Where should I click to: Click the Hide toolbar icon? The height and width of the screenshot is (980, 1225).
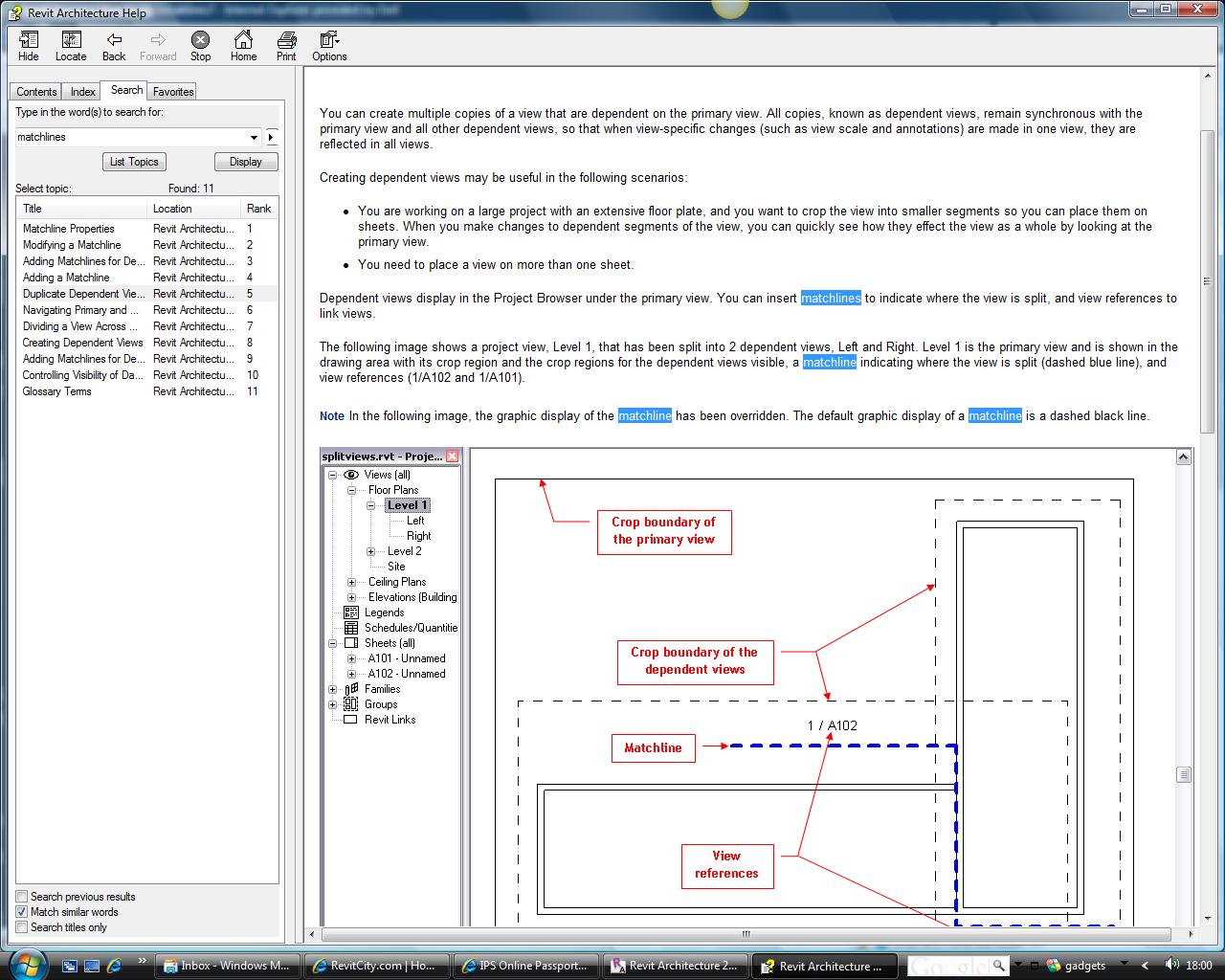[x=29, y=45]
